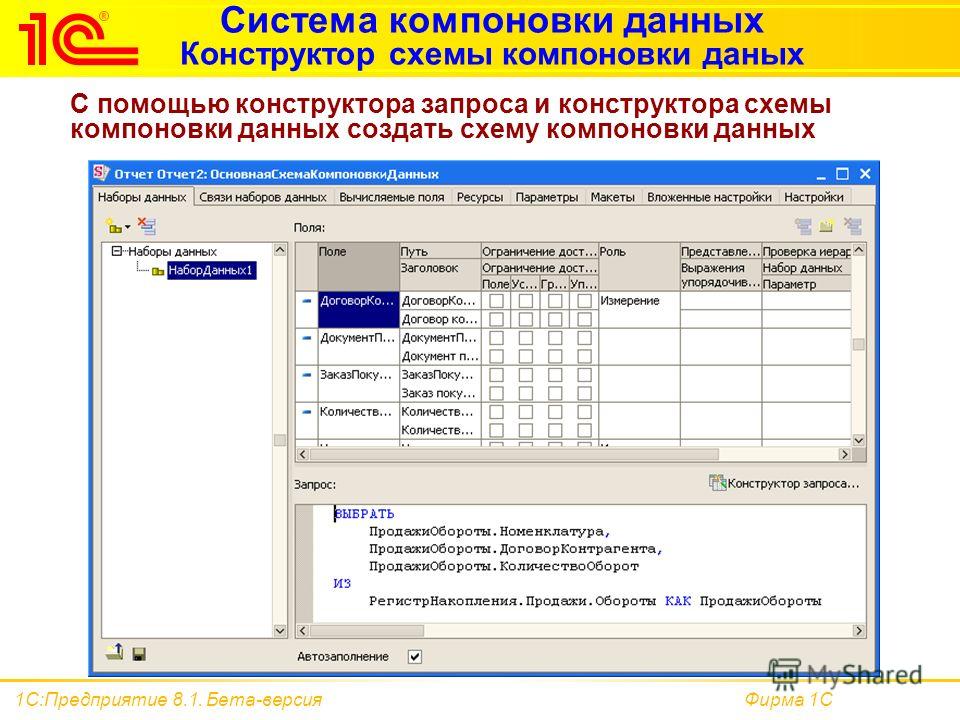Screen dimensions: 960x720
Task: Click the blue row marker beside ДокументП...
Action: pos(307,337)
